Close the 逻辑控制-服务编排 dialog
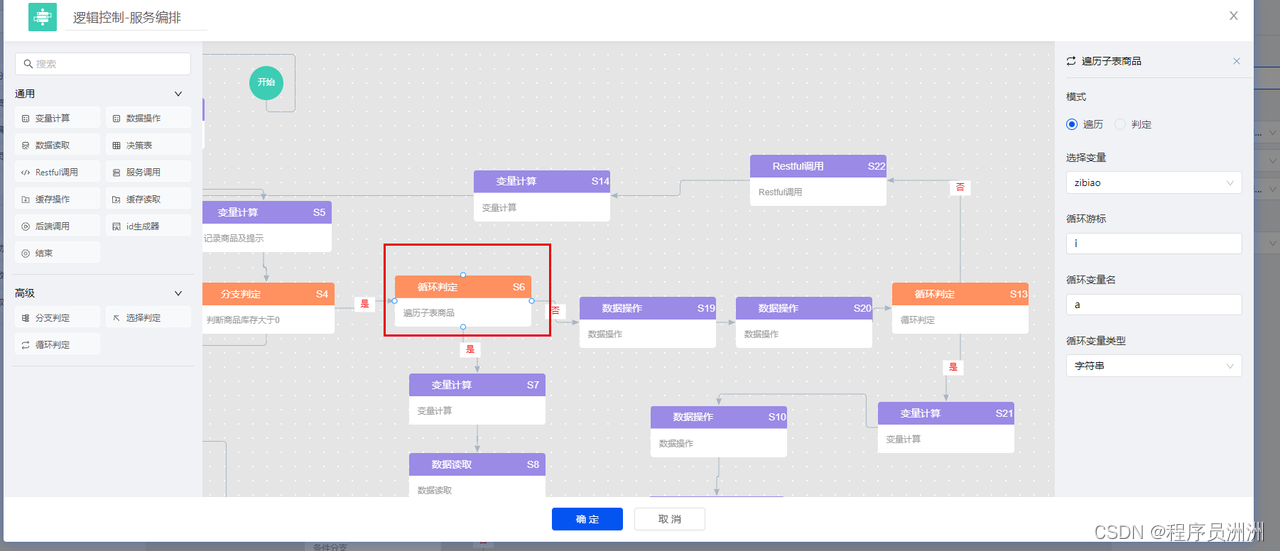 (x=1234, y=15)
